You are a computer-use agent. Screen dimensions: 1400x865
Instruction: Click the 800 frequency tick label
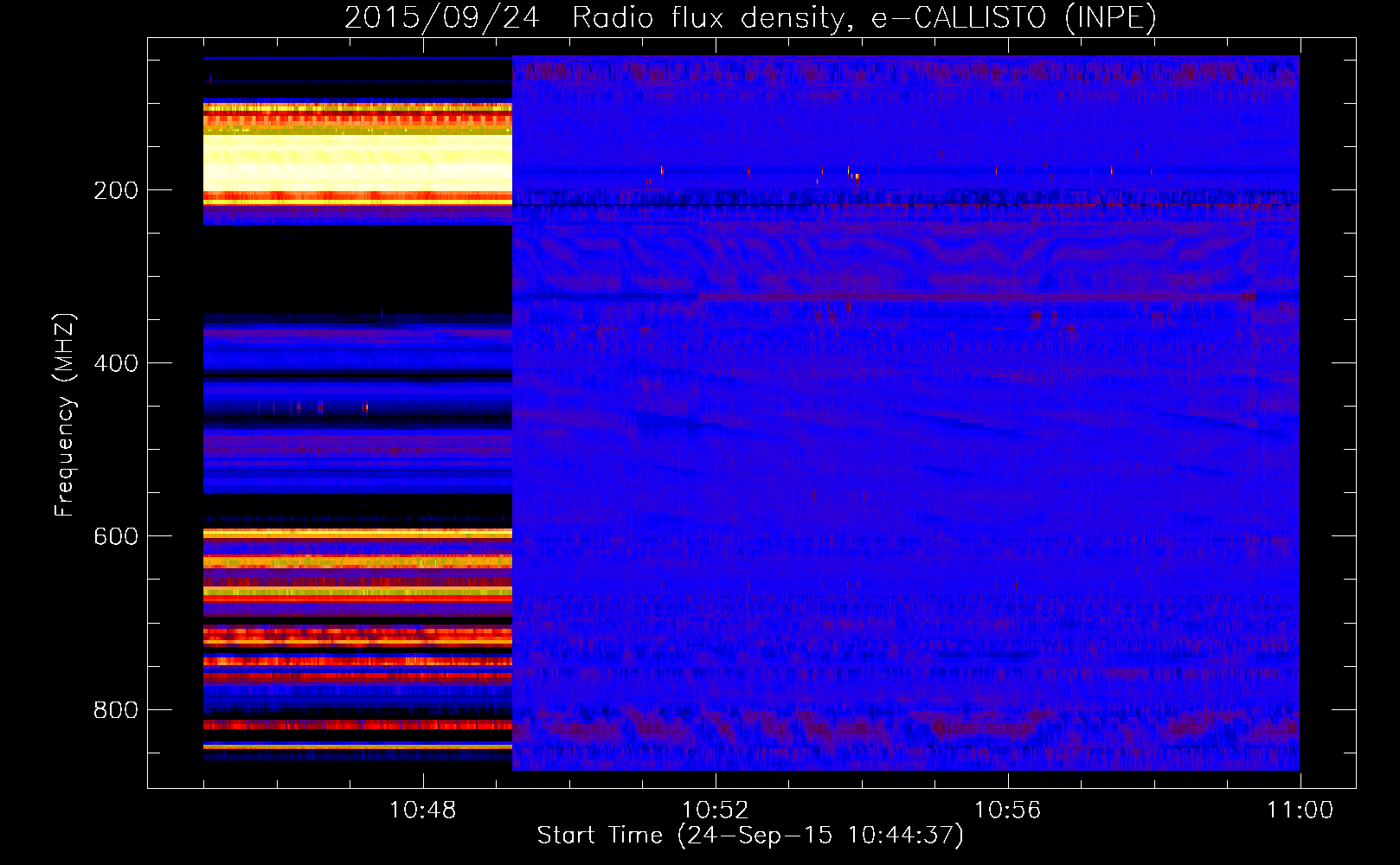[116, 710]
